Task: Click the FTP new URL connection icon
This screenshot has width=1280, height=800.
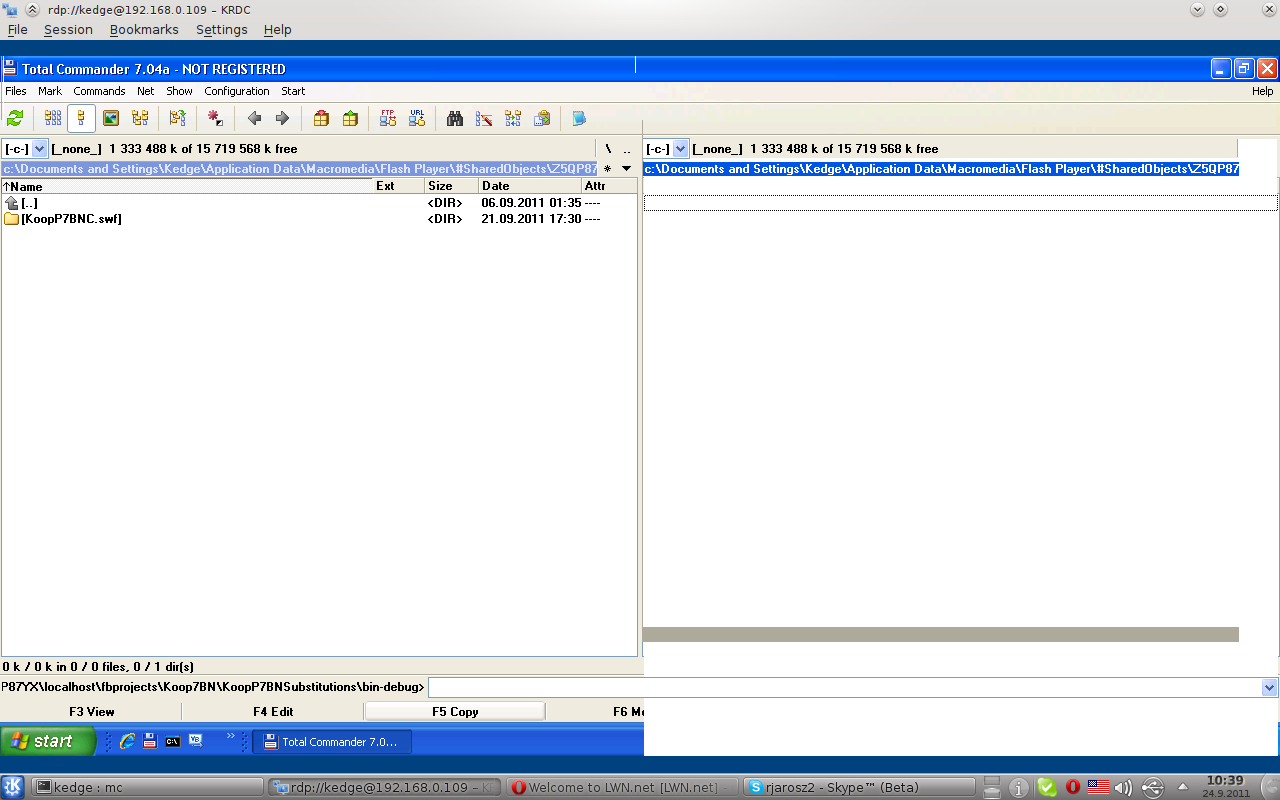Action: click(x=417, y=119)
